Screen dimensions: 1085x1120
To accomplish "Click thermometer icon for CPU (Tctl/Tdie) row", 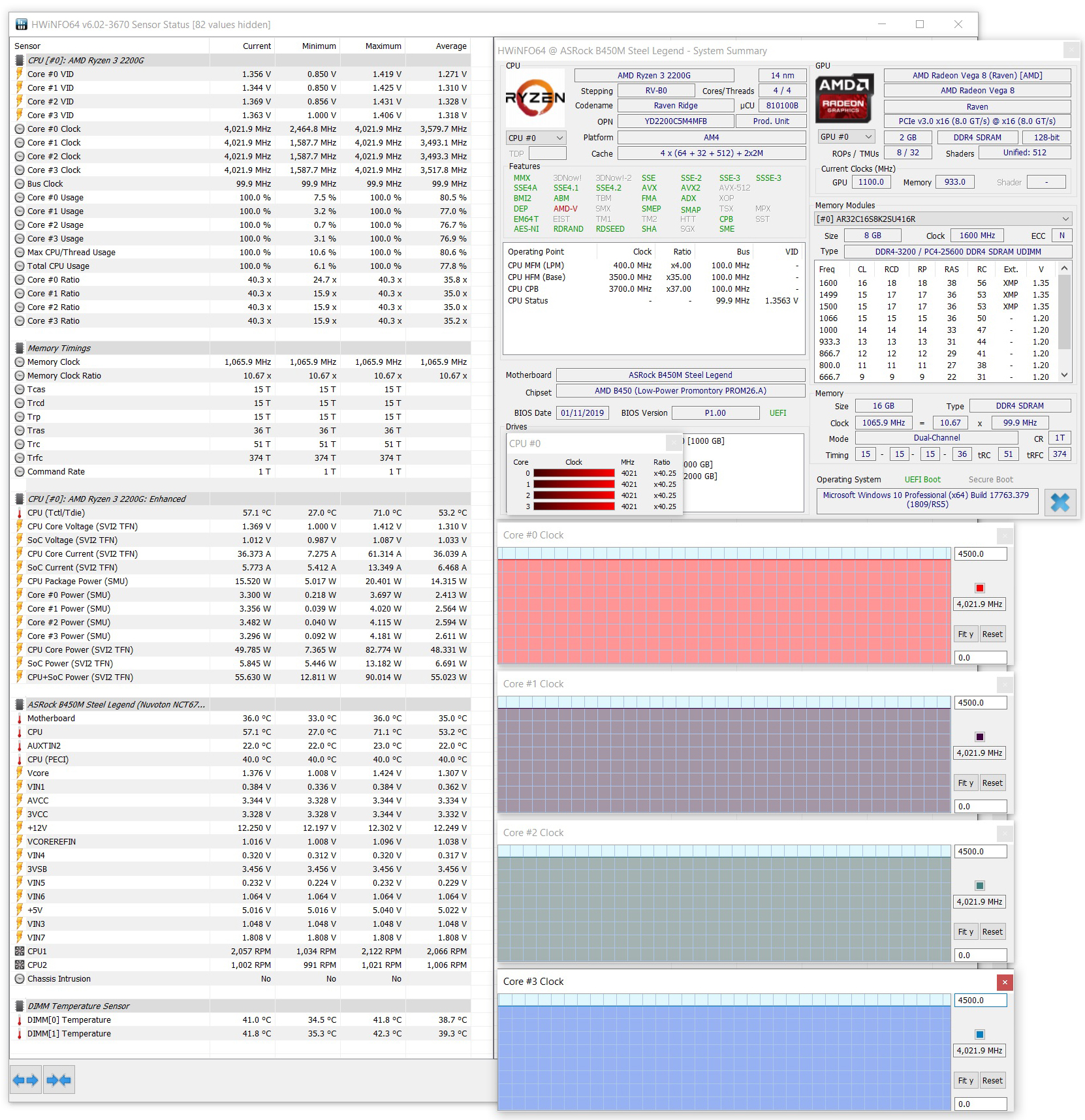I will 20,512.
